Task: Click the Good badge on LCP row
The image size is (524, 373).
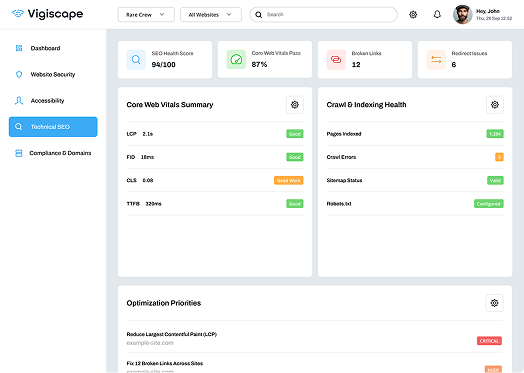Action: 295,134
